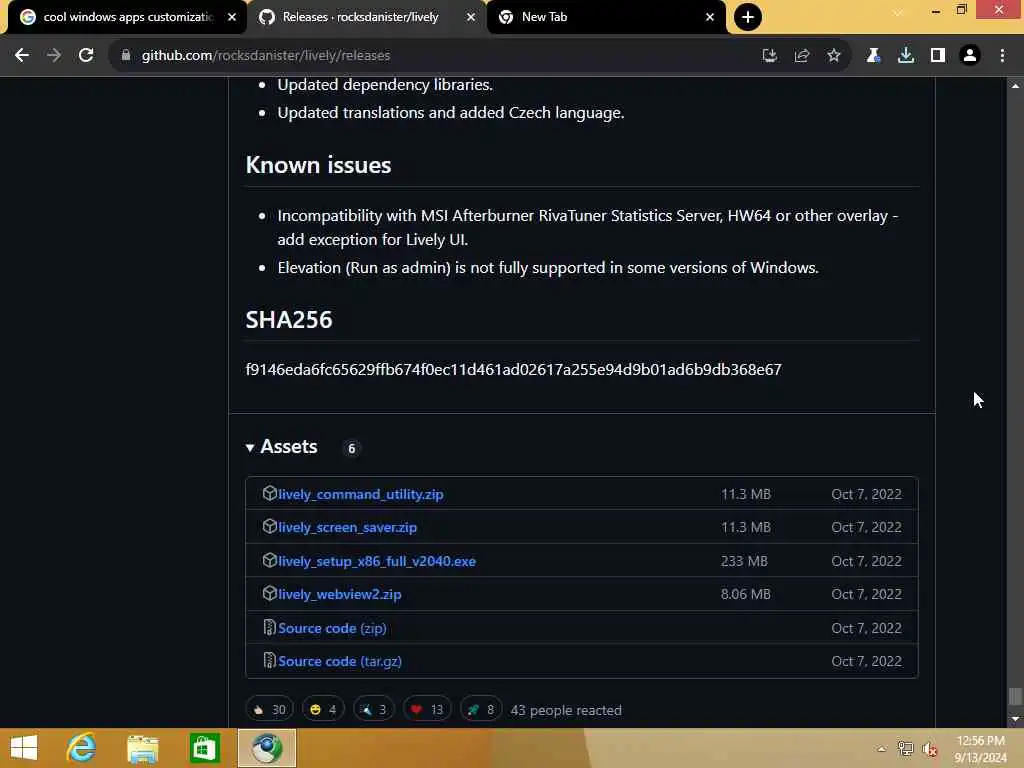Toggle the browser side panel
Viewport: 1024px width, 768px height.
coord(938,56)
